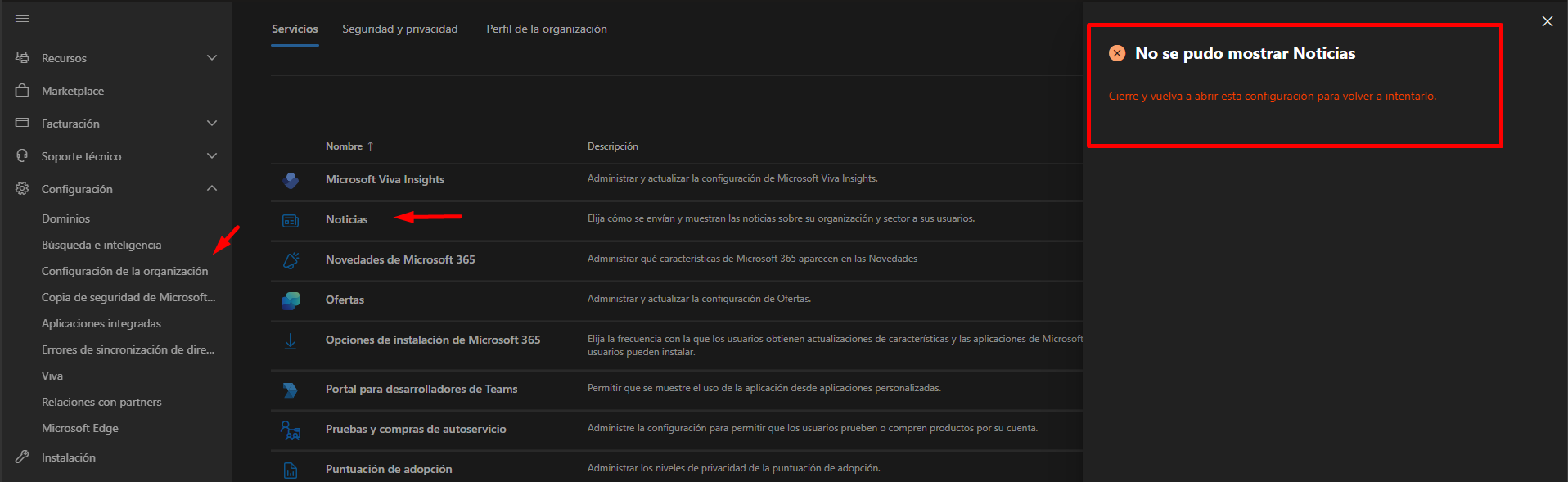Sort the list by the Nombre column
Image resolution: width=1568 pixels, height=482 pixels.
pyautogui.click(x=349, y=146)
